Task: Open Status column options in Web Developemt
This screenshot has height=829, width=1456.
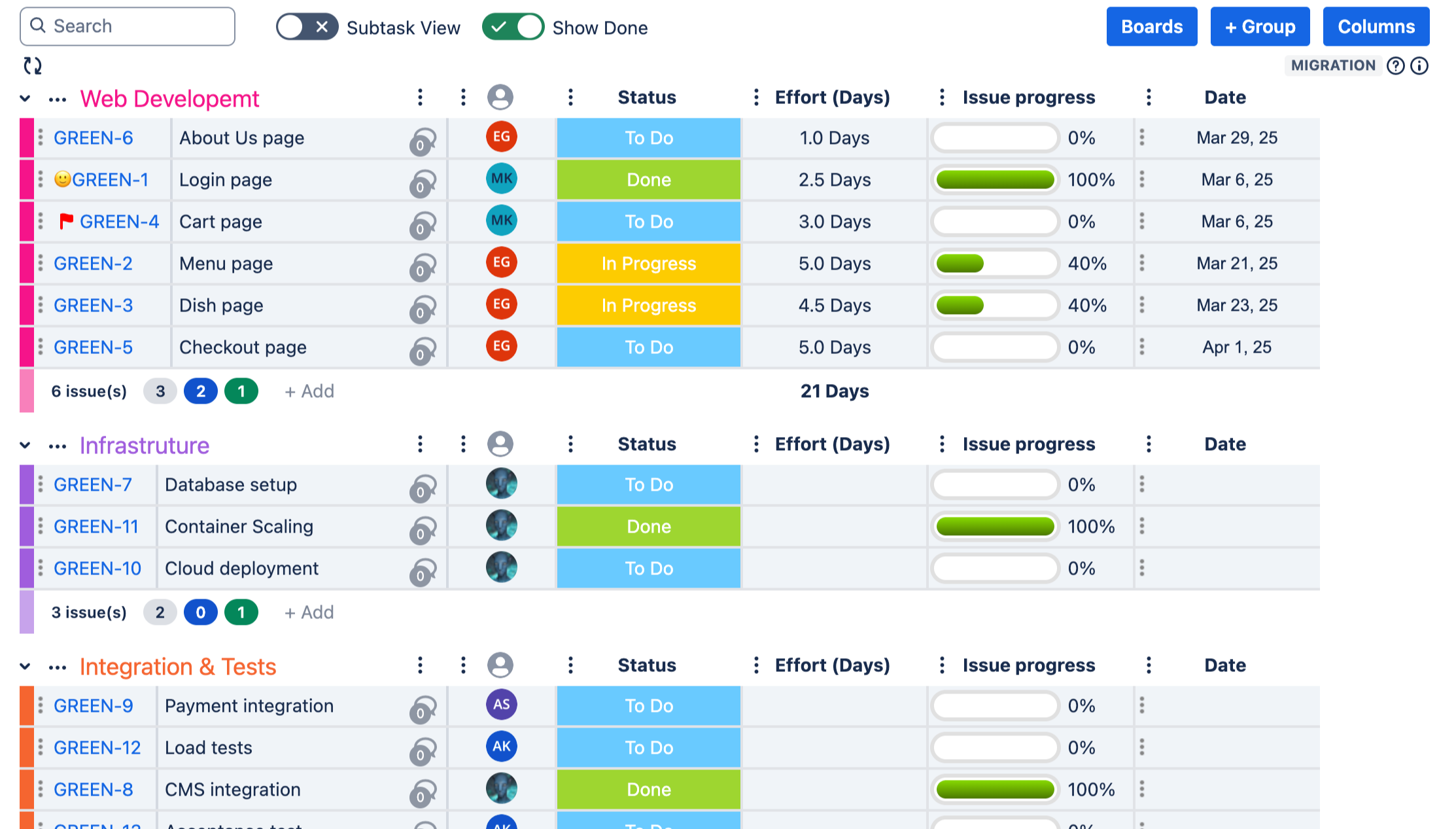Action: click(x=570, y=97)
